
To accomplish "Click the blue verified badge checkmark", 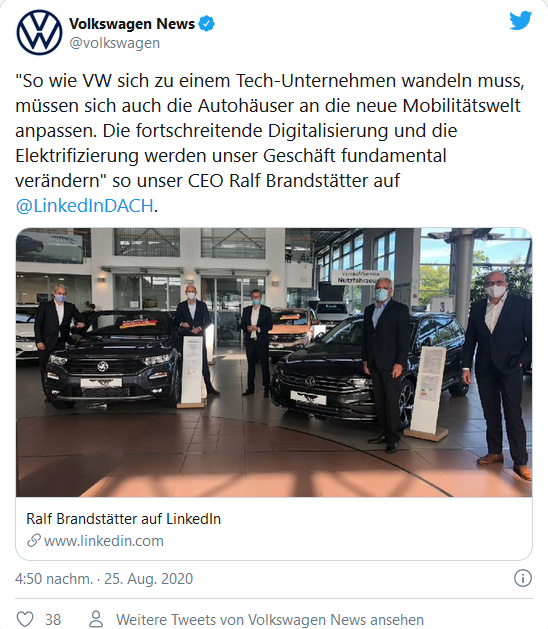I will 207,24.
